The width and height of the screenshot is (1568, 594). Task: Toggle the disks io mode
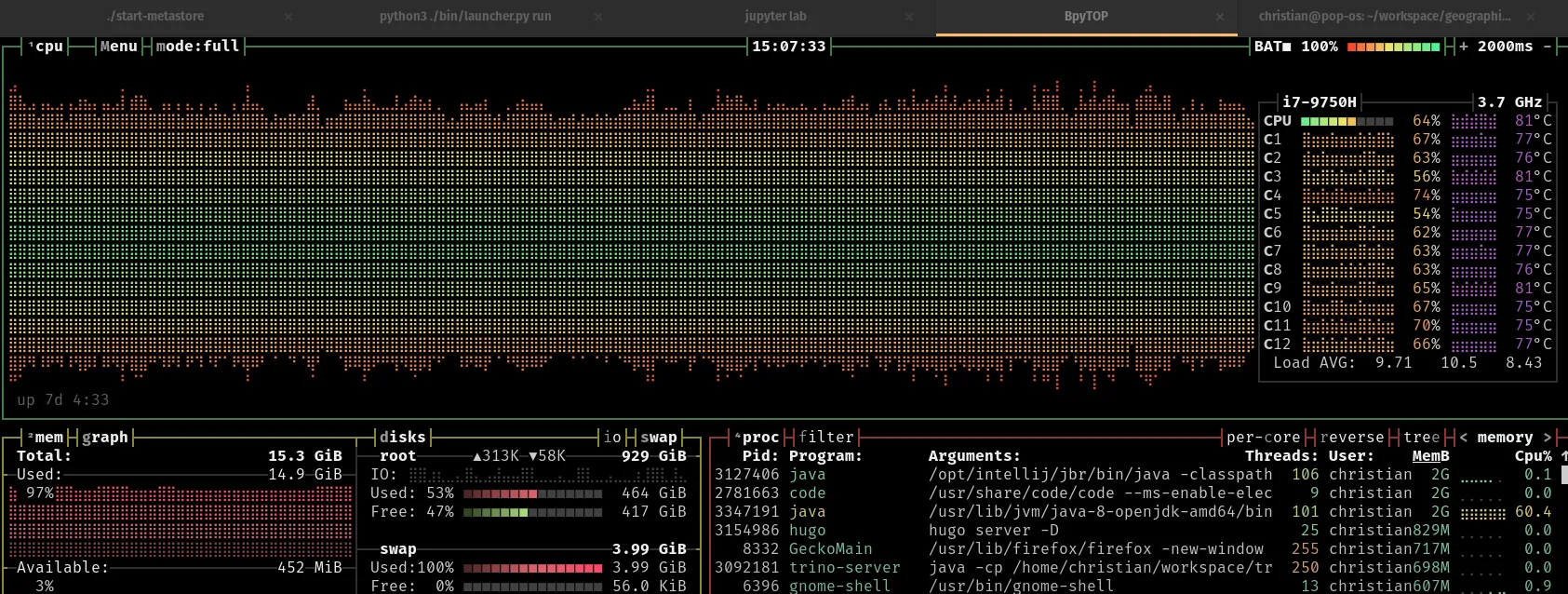(x=612, y=438)
